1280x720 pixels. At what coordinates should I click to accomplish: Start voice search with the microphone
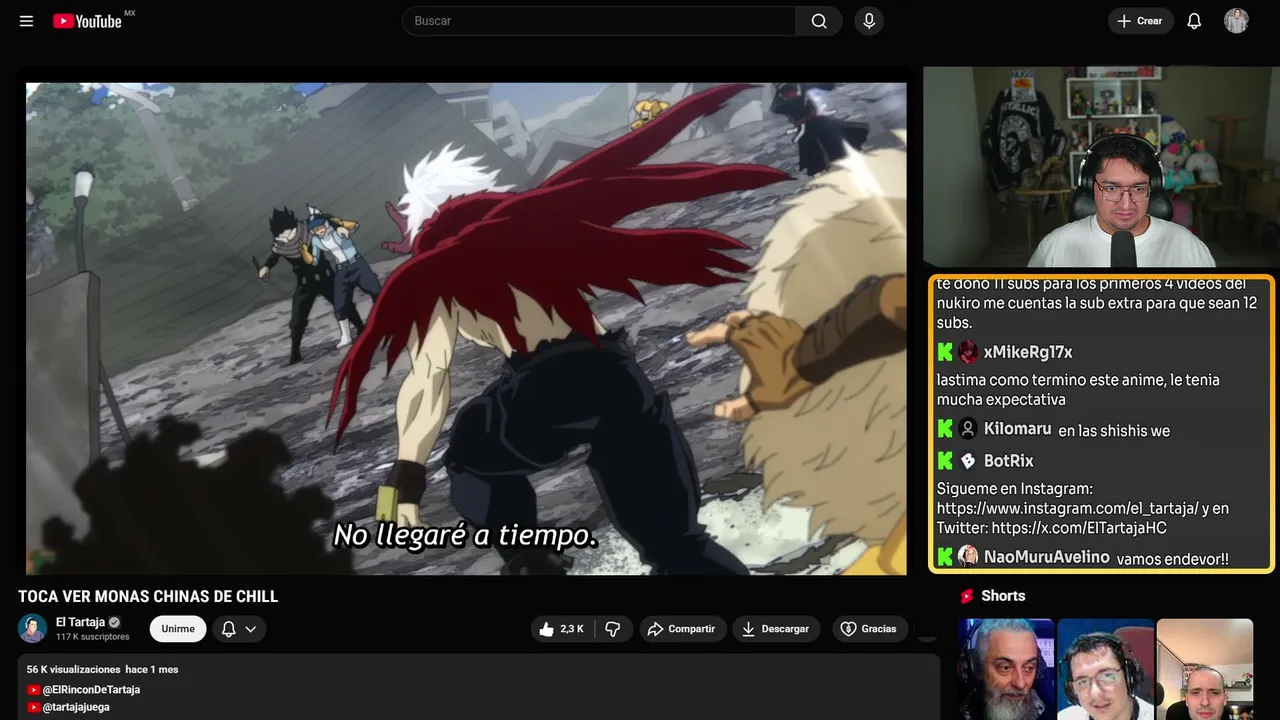click(868, 21)
